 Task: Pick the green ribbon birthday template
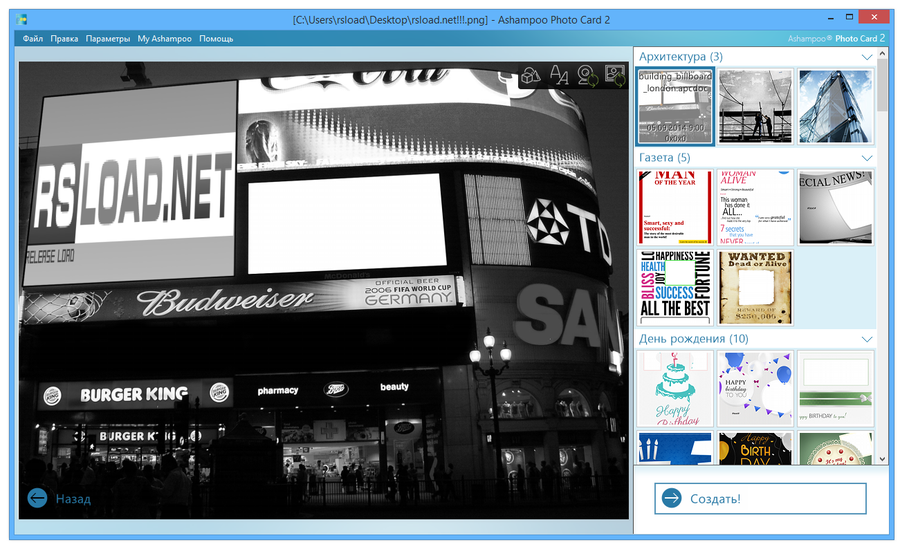(836, 389)
